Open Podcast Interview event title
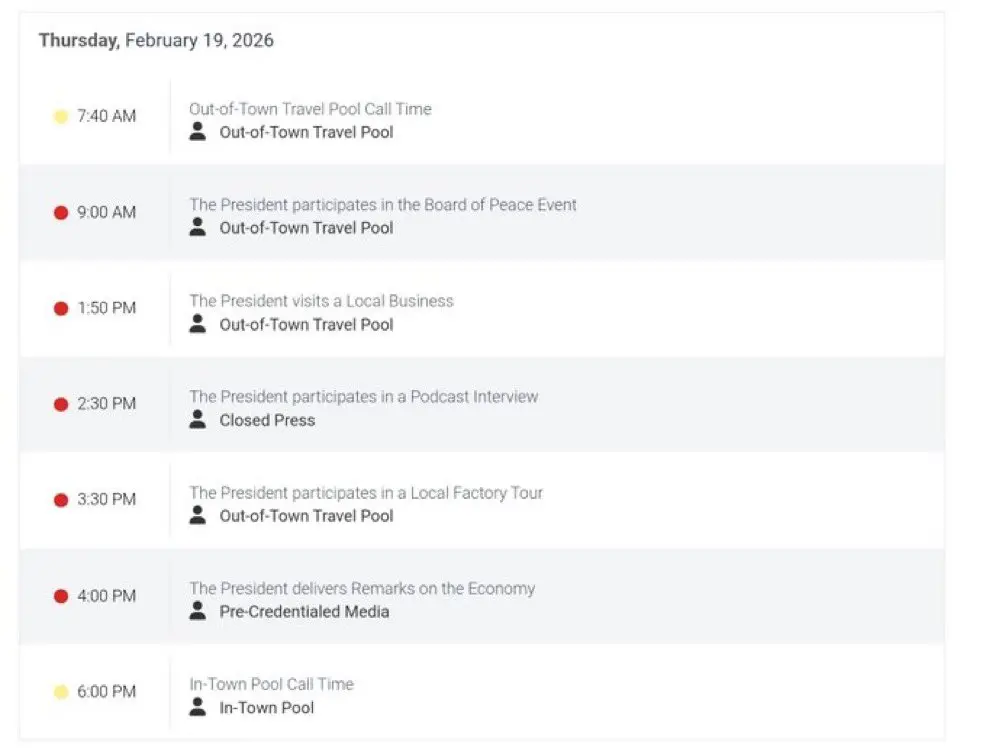This screenshot has width=986, height=754. [363, 397]
